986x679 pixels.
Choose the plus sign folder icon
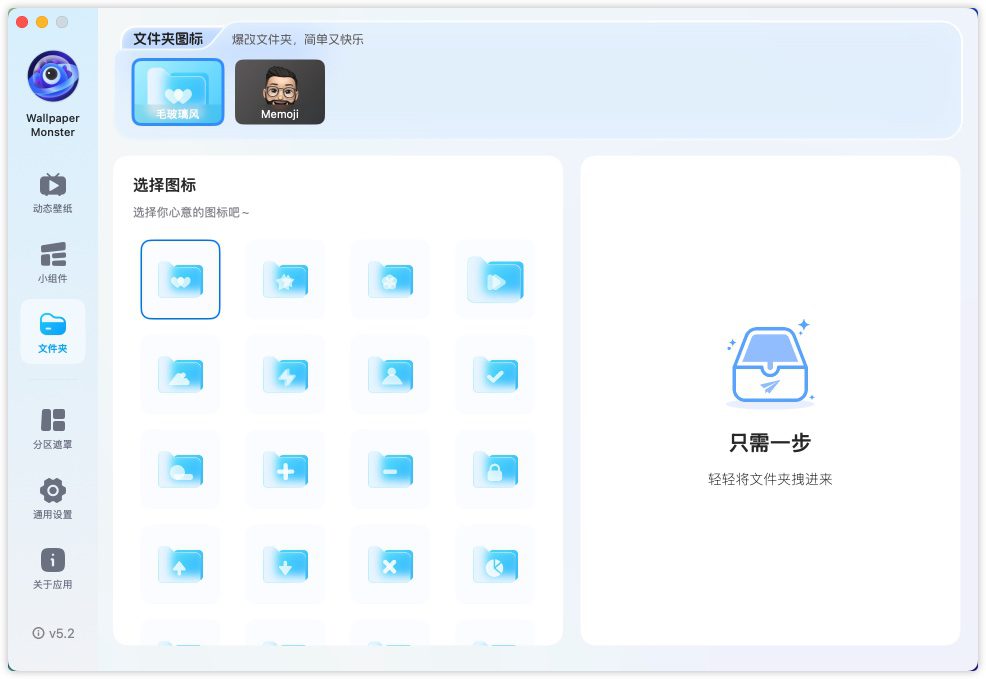(285, 469)
